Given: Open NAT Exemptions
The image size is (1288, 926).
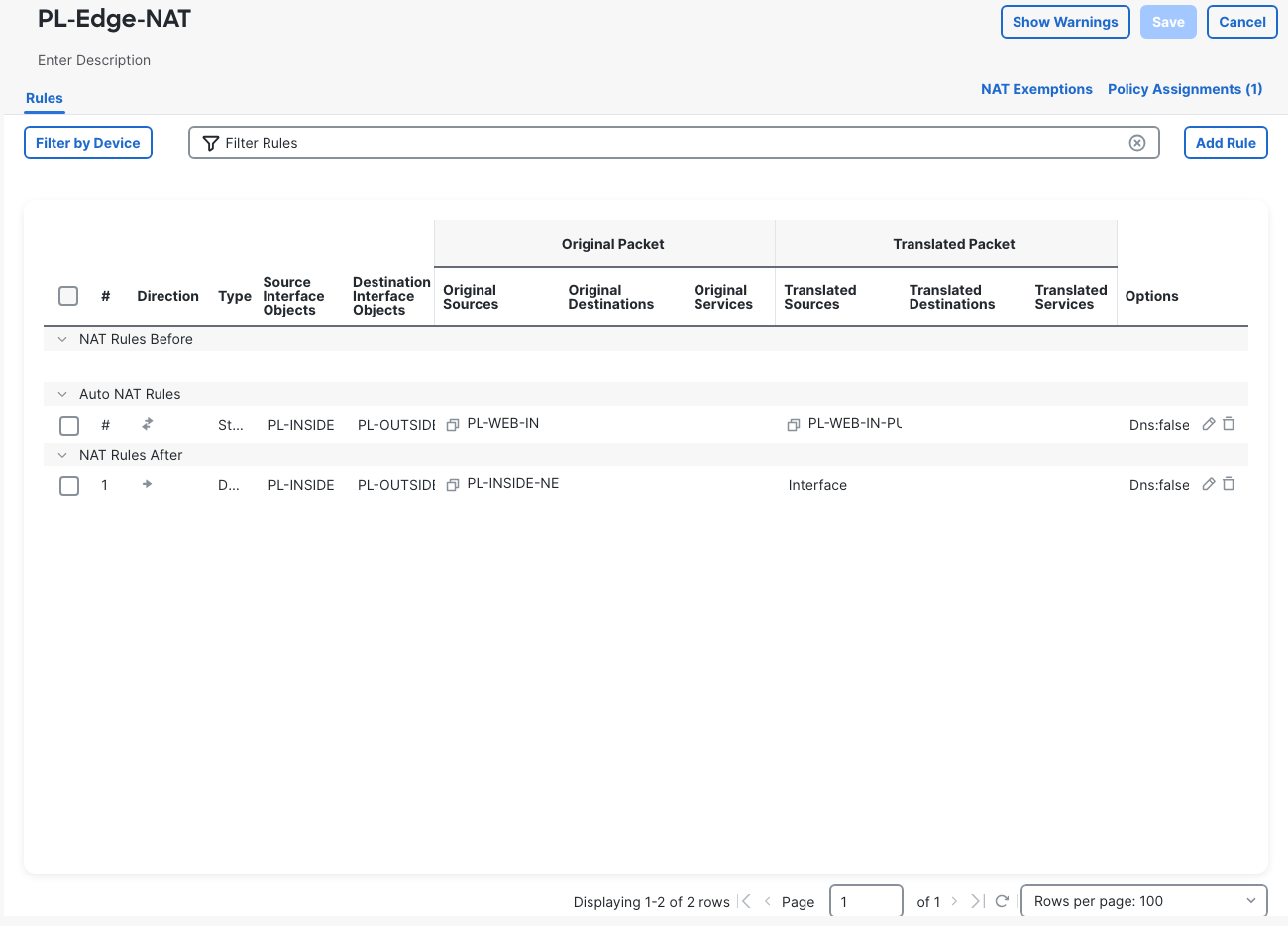Looking at the screenshot, I should 1036,89.
